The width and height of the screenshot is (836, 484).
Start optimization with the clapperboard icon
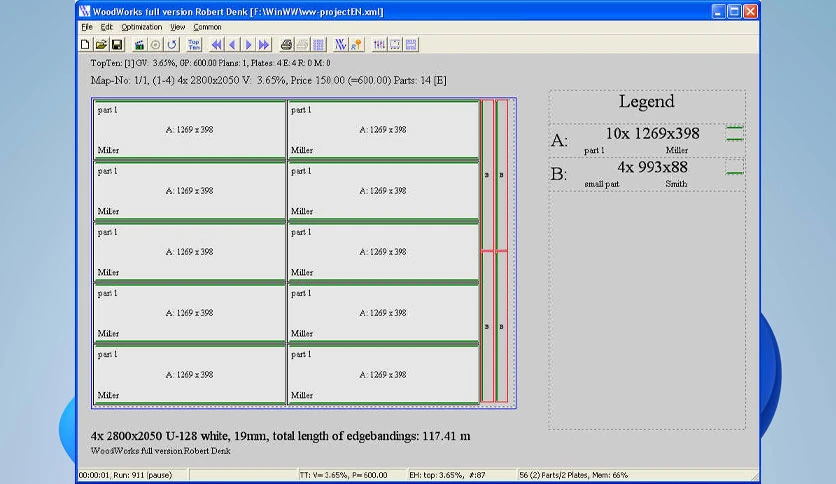coord(139,45)
